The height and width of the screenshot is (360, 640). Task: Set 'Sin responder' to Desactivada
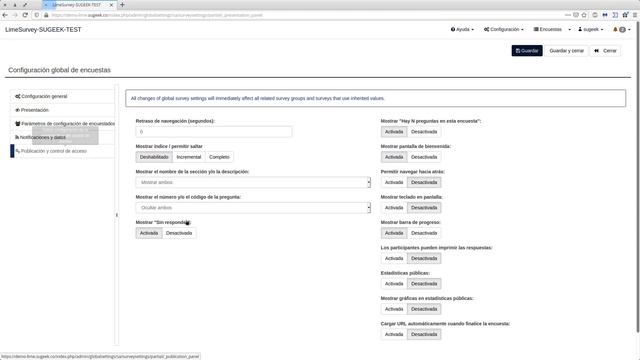[x=179, y=233]
